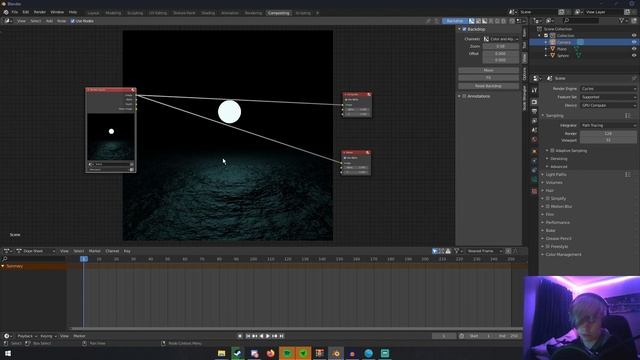Viewport: 640px width, 360px height.
Task: Select the Render properties tab icon
Action: click(534, 102)
